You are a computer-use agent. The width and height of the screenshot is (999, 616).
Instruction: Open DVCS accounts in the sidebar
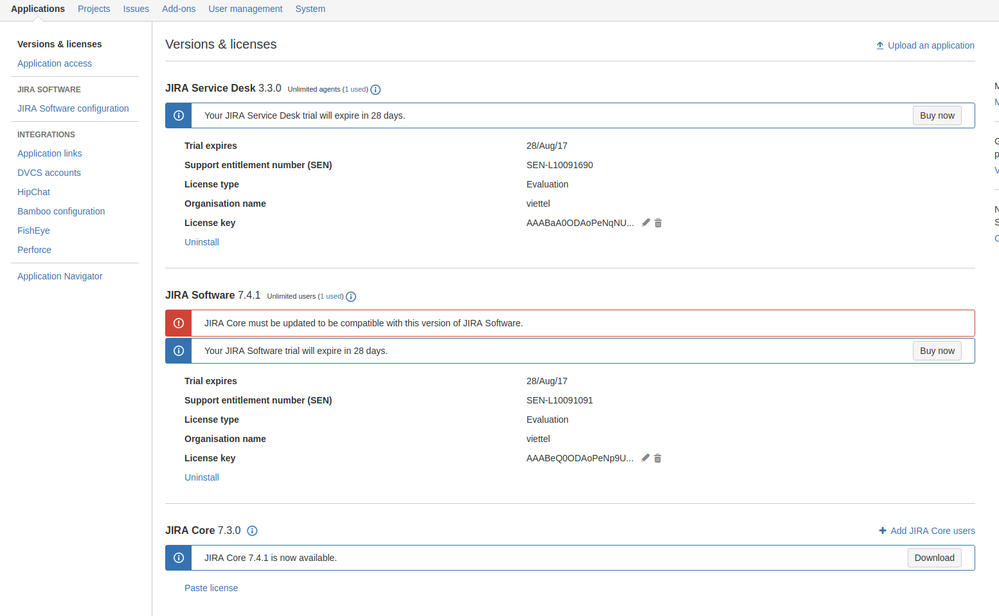[x=48, y=173]
